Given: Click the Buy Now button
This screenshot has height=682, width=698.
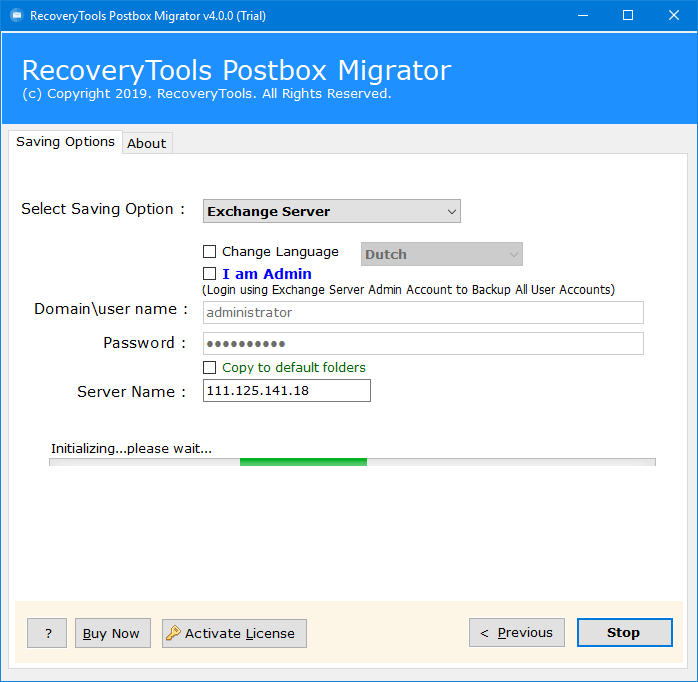Looking at the screenshot, I should 113,633.
